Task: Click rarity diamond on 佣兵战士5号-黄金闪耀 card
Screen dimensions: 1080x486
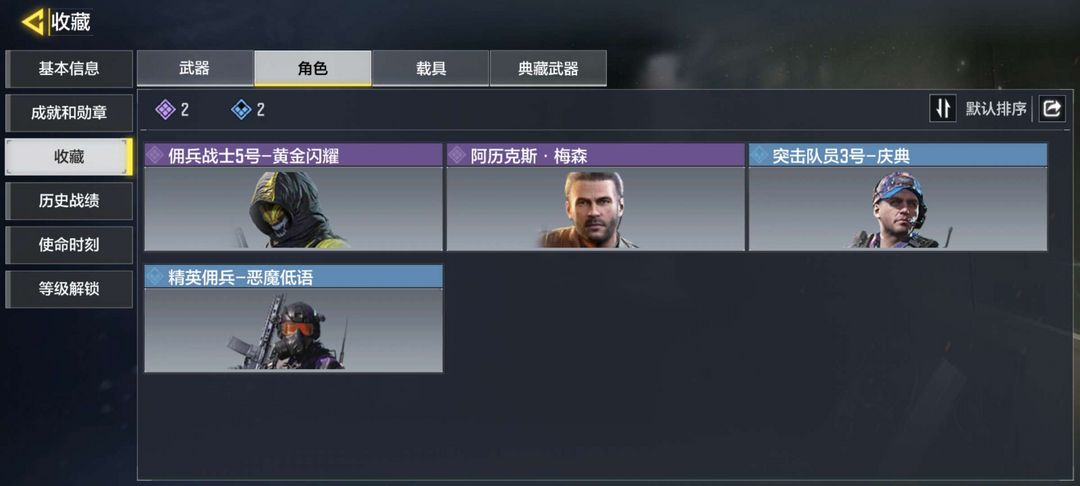Action: [155, 156]
